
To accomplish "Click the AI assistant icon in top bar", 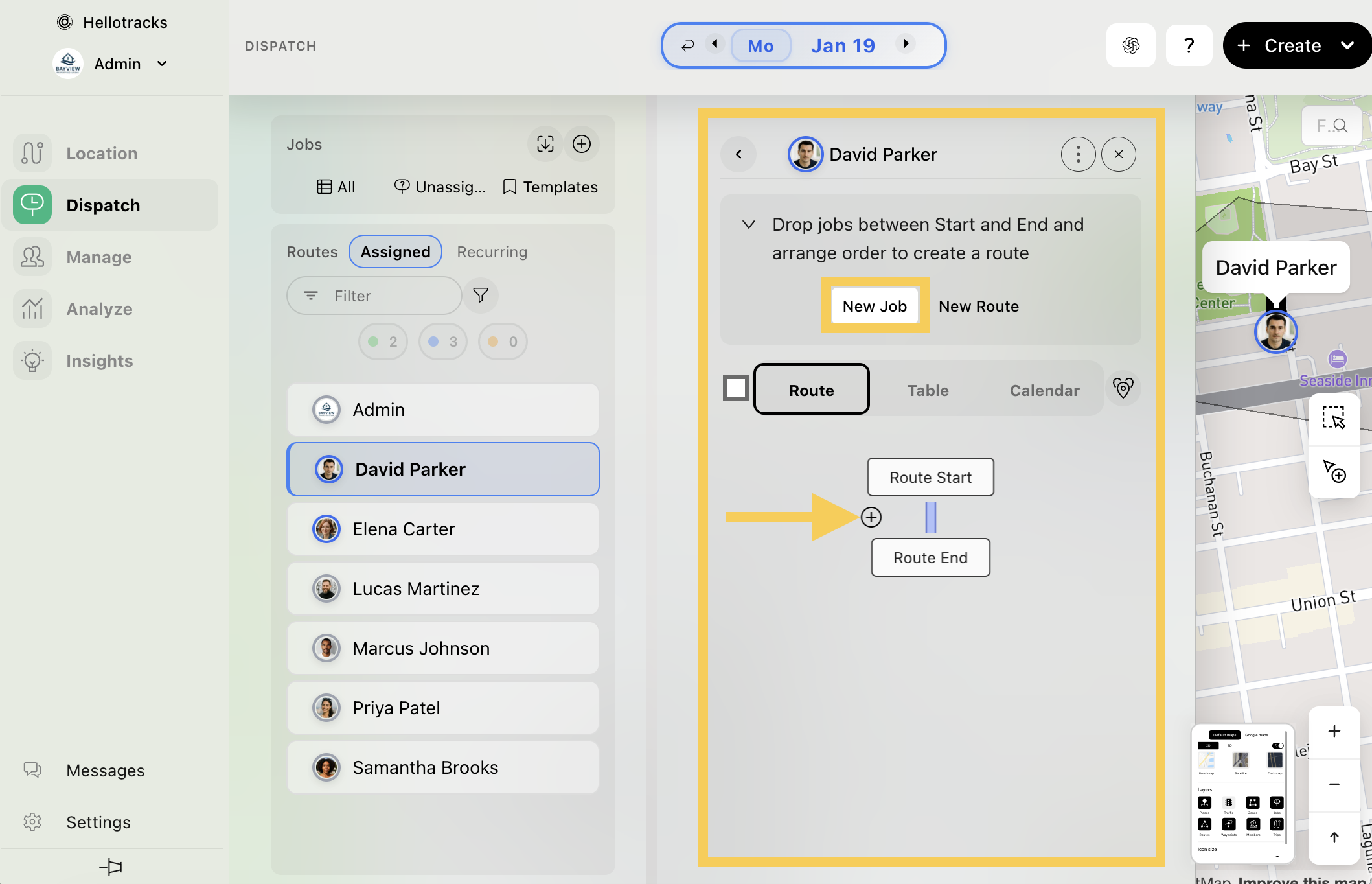I will (x=1130, y=45).
